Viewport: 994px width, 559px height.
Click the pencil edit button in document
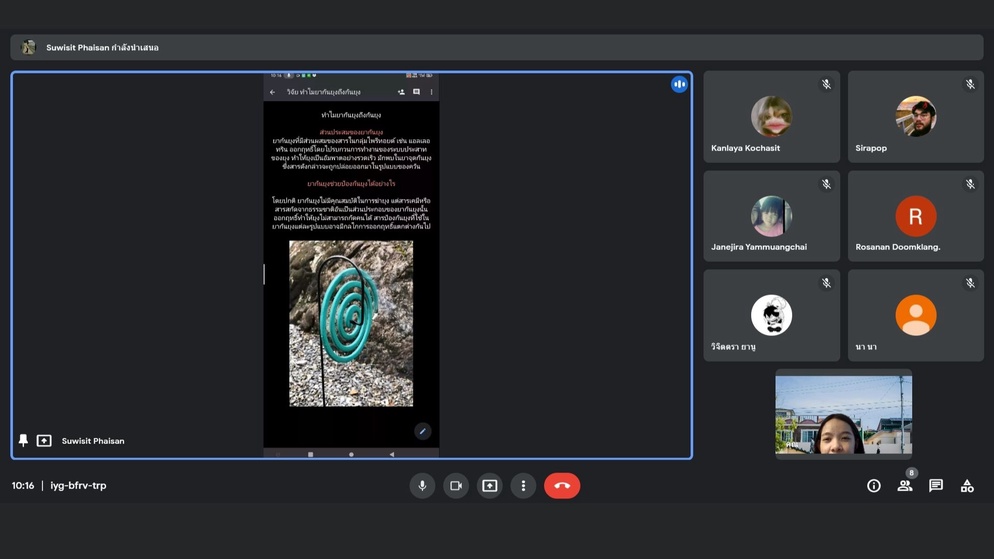422,432
